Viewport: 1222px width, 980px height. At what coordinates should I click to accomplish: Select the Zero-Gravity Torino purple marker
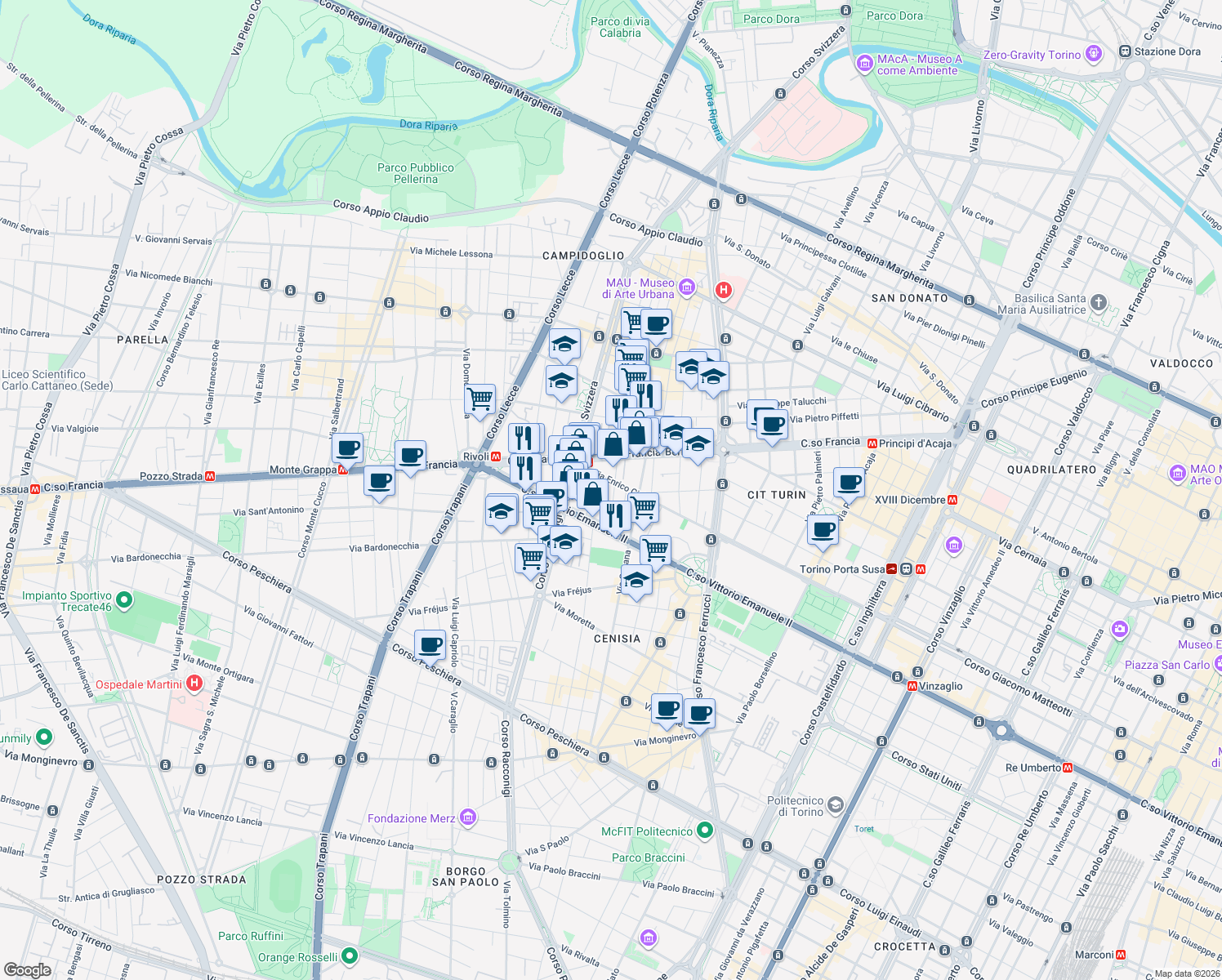[x=1095, y=54]
